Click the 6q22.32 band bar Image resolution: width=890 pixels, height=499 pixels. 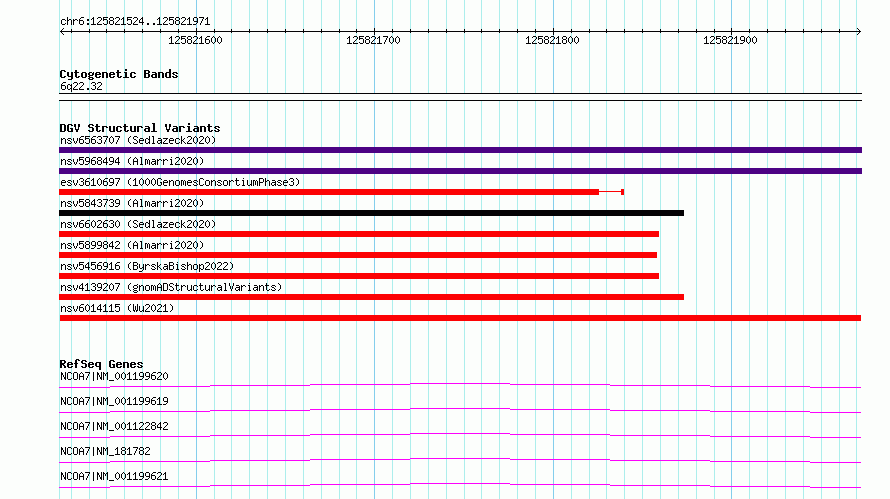click(x=460, y=97)
